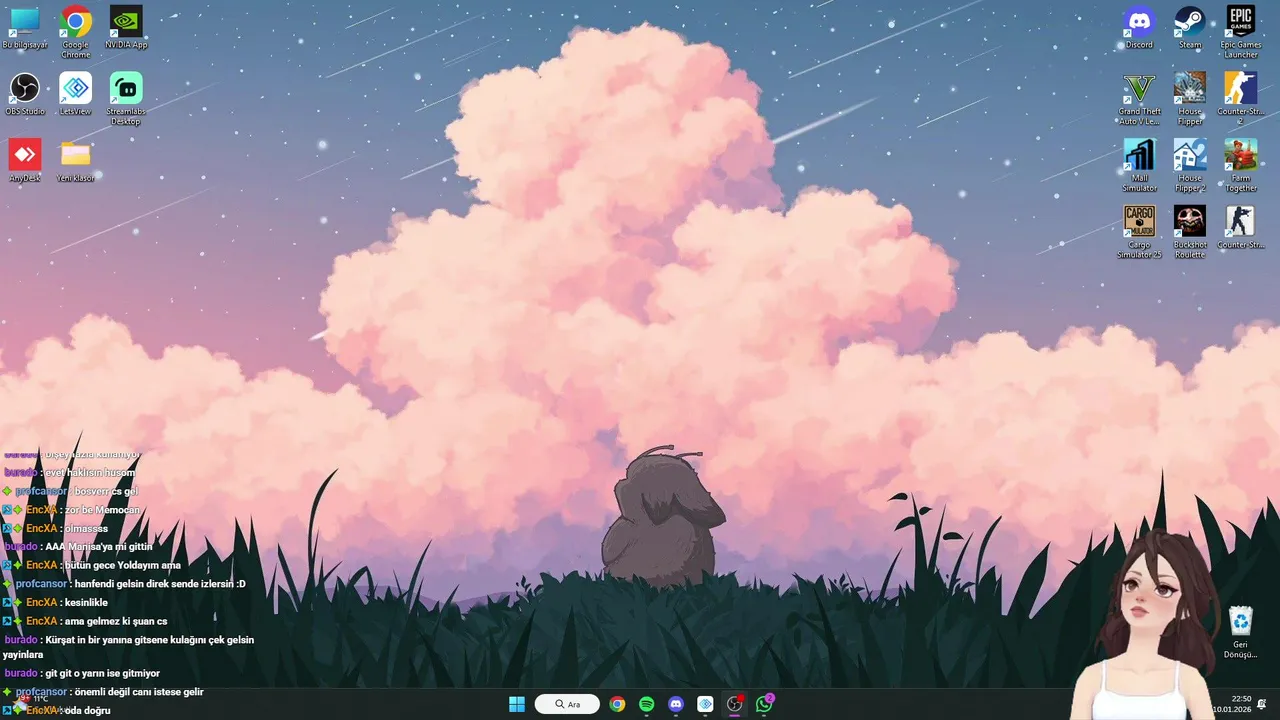Open the notification bell in the system tray
The image size is (1280, 720).
point(1262,704)
